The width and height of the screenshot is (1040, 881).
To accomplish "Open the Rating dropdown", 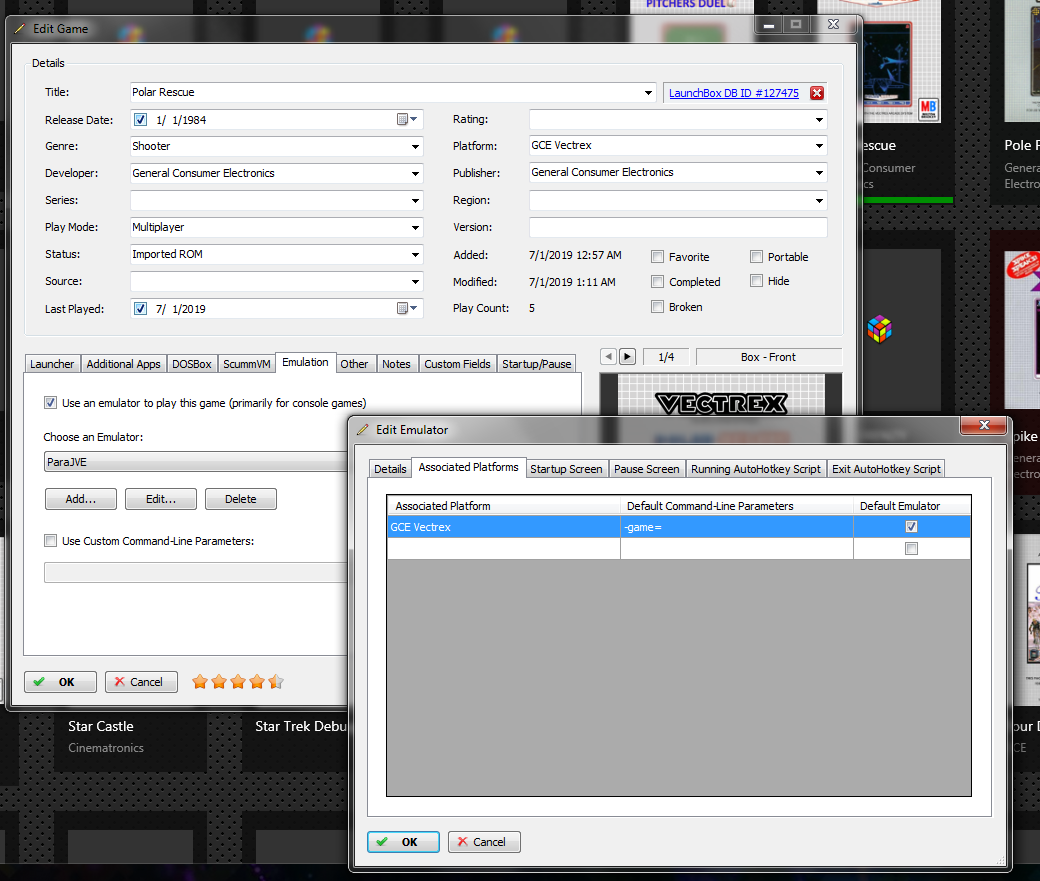I will [x=819, y=120].
